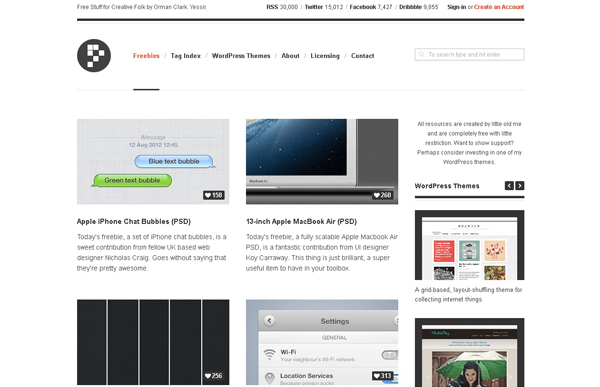The image size is (600, 387).
Task: Focus the search input field
Action: pos(470,54)
